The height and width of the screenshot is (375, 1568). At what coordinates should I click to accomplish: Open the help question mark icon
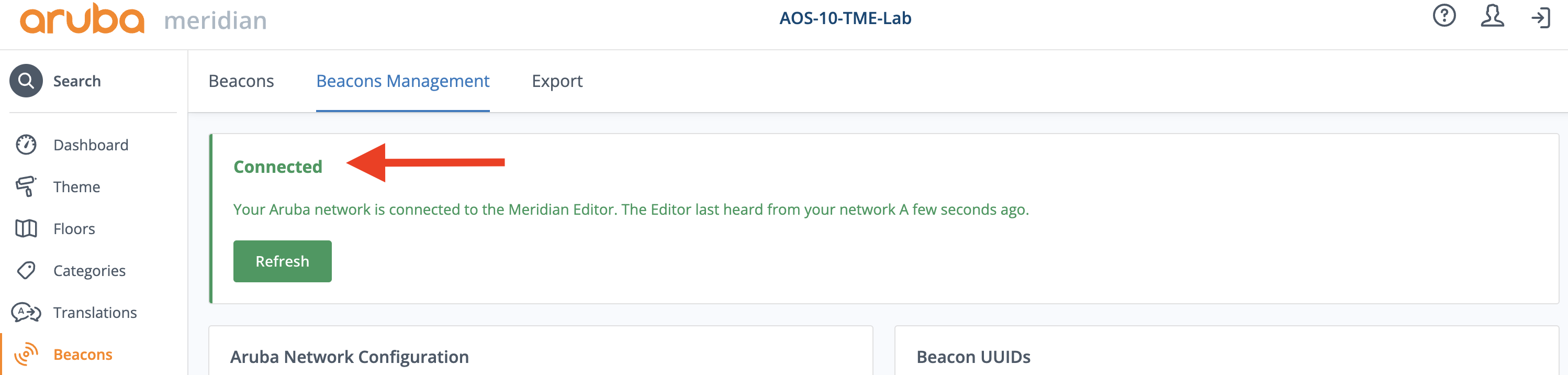(1444, 16)
